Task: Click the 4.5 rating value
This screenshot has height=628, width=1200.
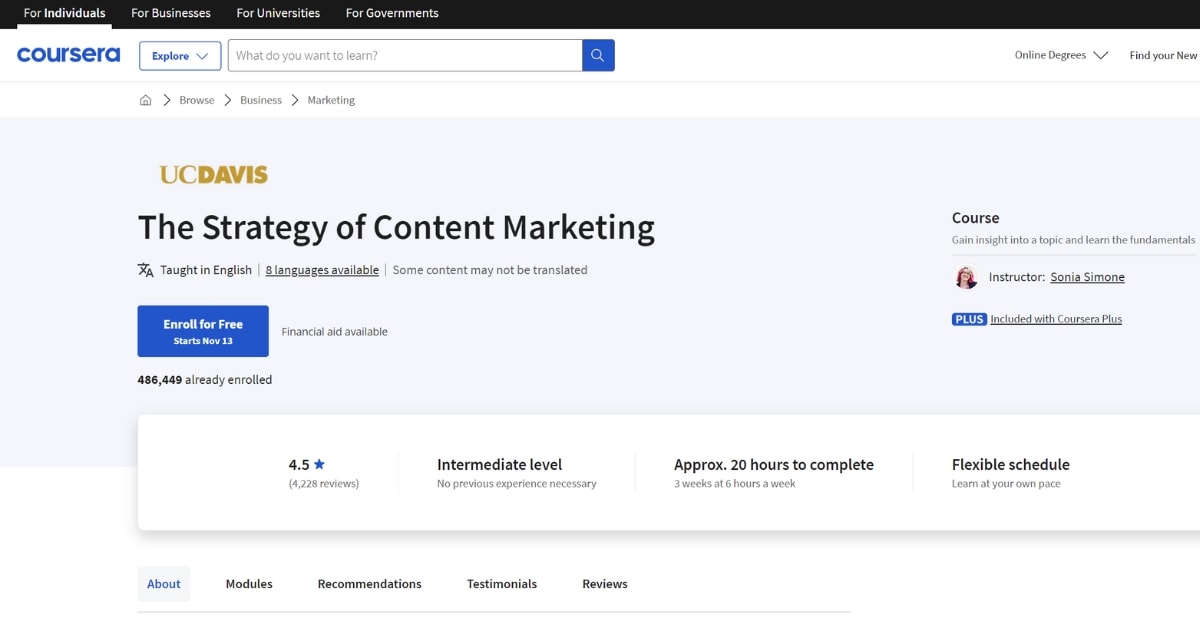Action: (x=299, y=465)
